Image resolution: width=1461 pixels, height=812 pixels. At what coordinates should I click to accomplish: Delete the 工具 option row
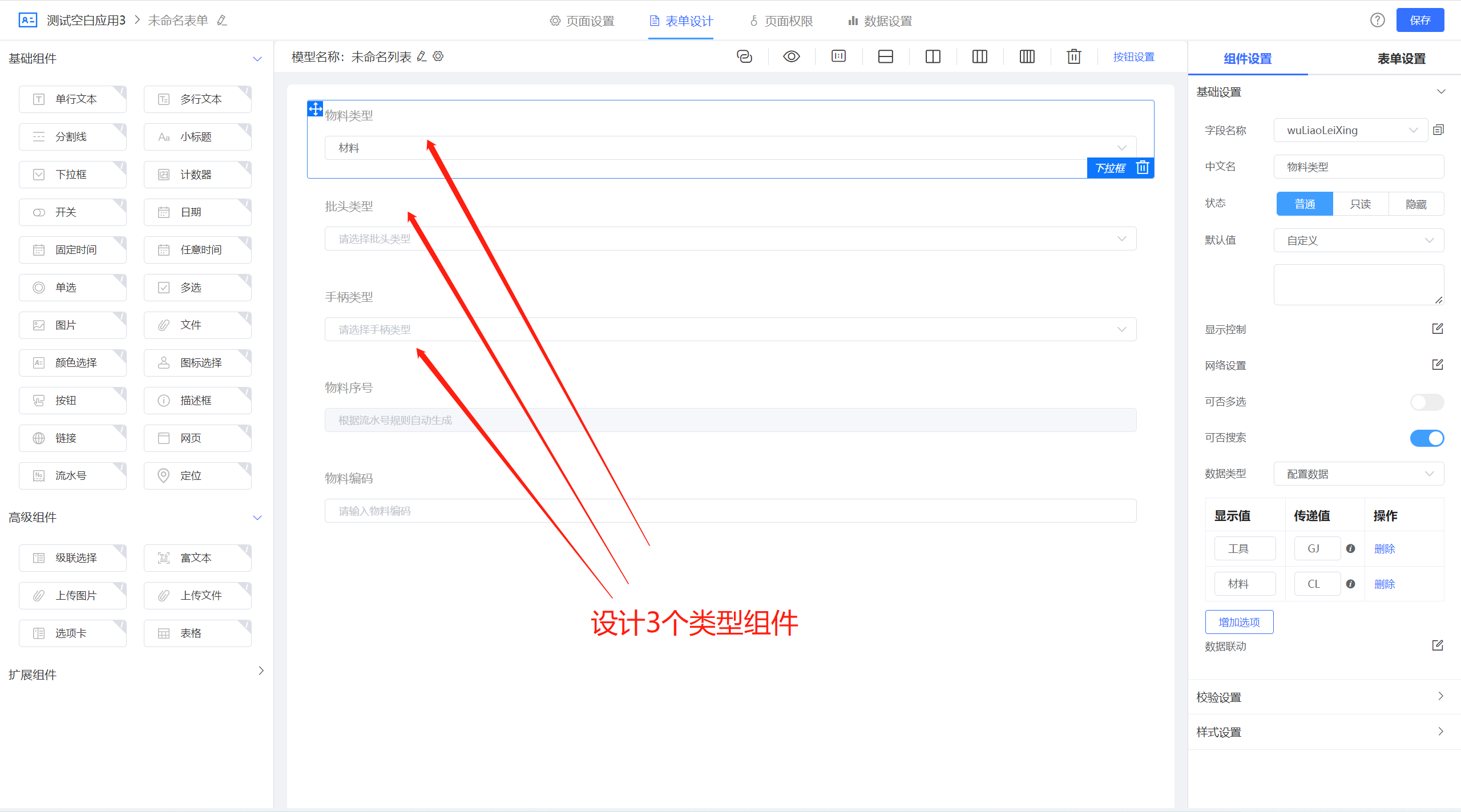point(1385,548)
